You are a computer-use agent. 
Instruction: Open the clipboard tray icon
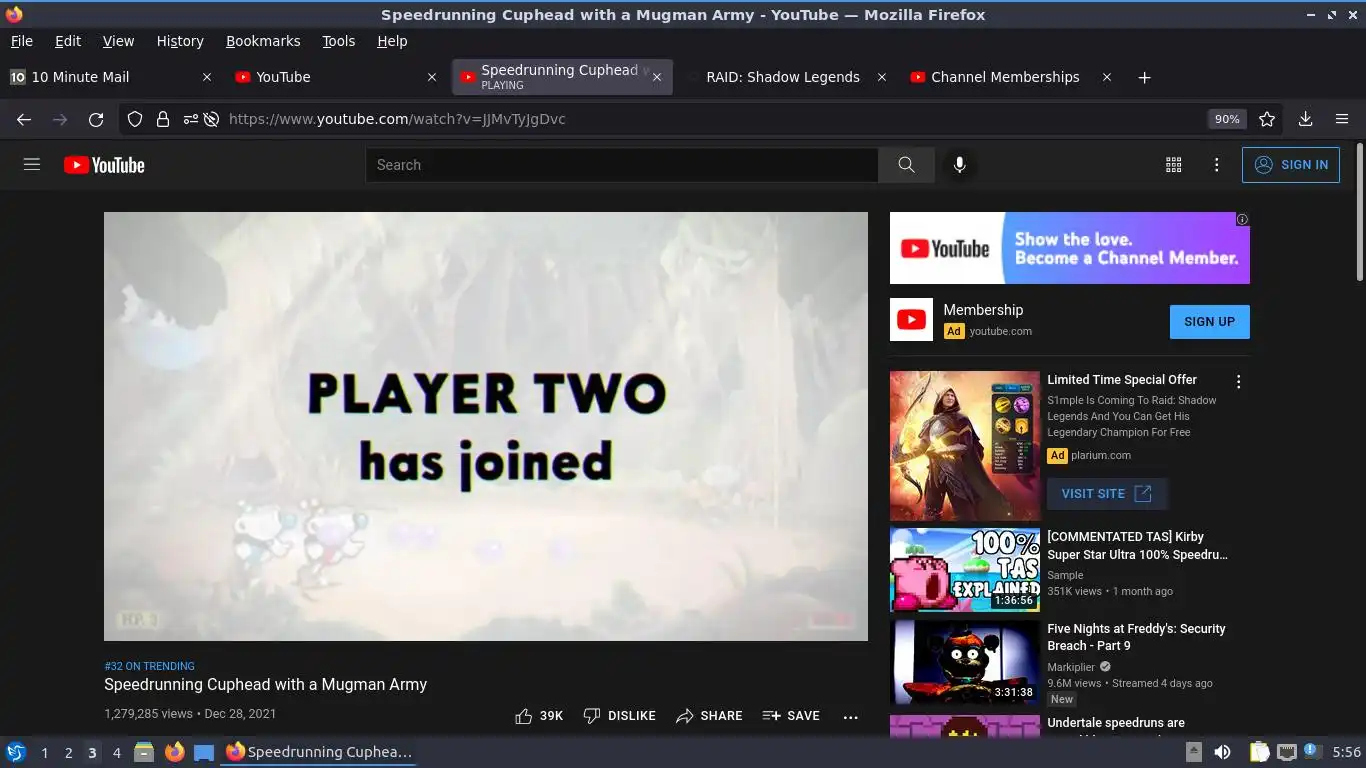point(1260,752)
